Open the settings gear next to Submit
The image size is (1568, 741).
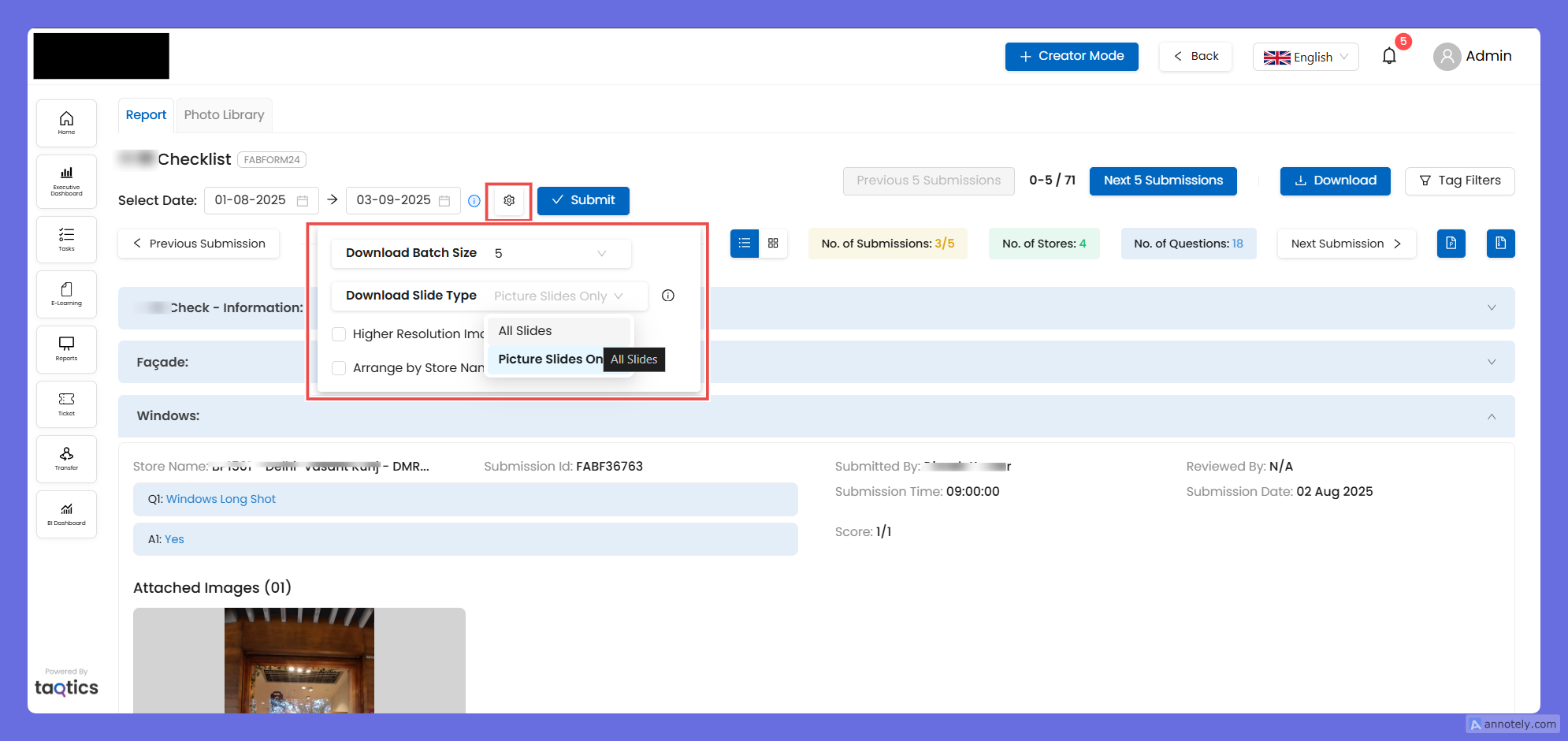tap(509, 200)
